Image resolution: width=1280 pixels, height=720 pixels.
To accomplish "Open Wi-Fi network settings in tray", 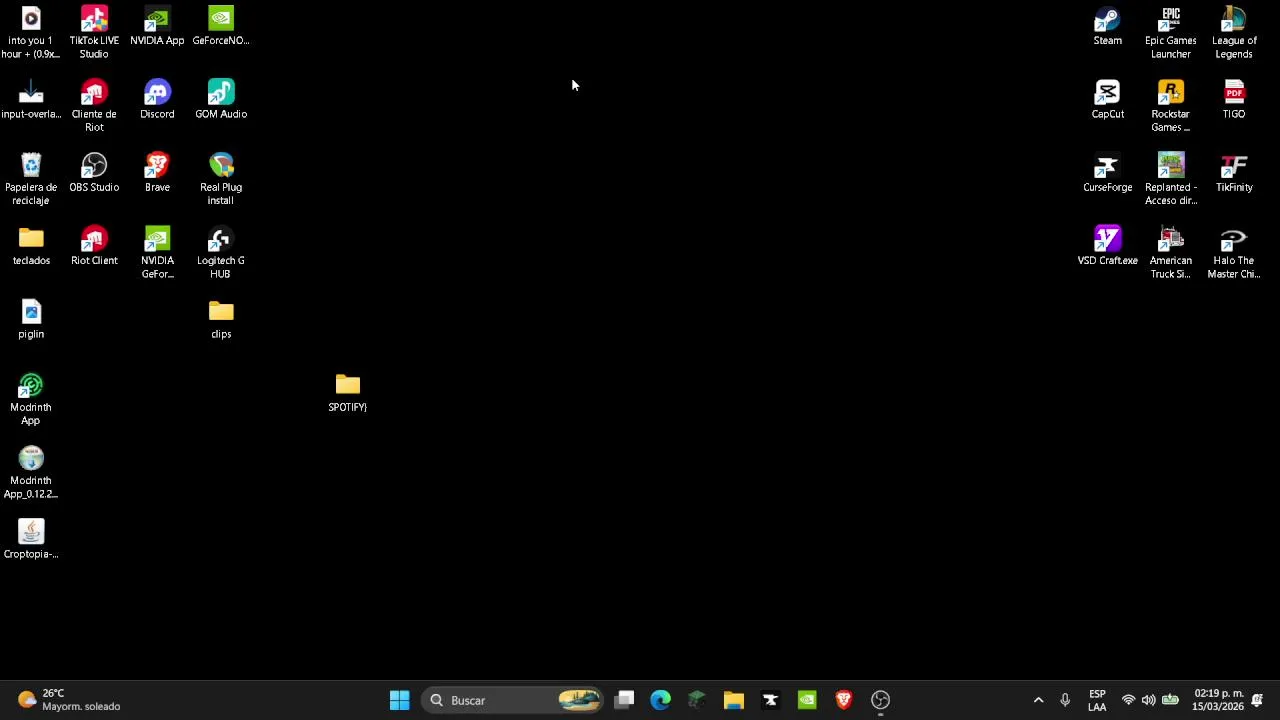I will [x=1128, y=700].
